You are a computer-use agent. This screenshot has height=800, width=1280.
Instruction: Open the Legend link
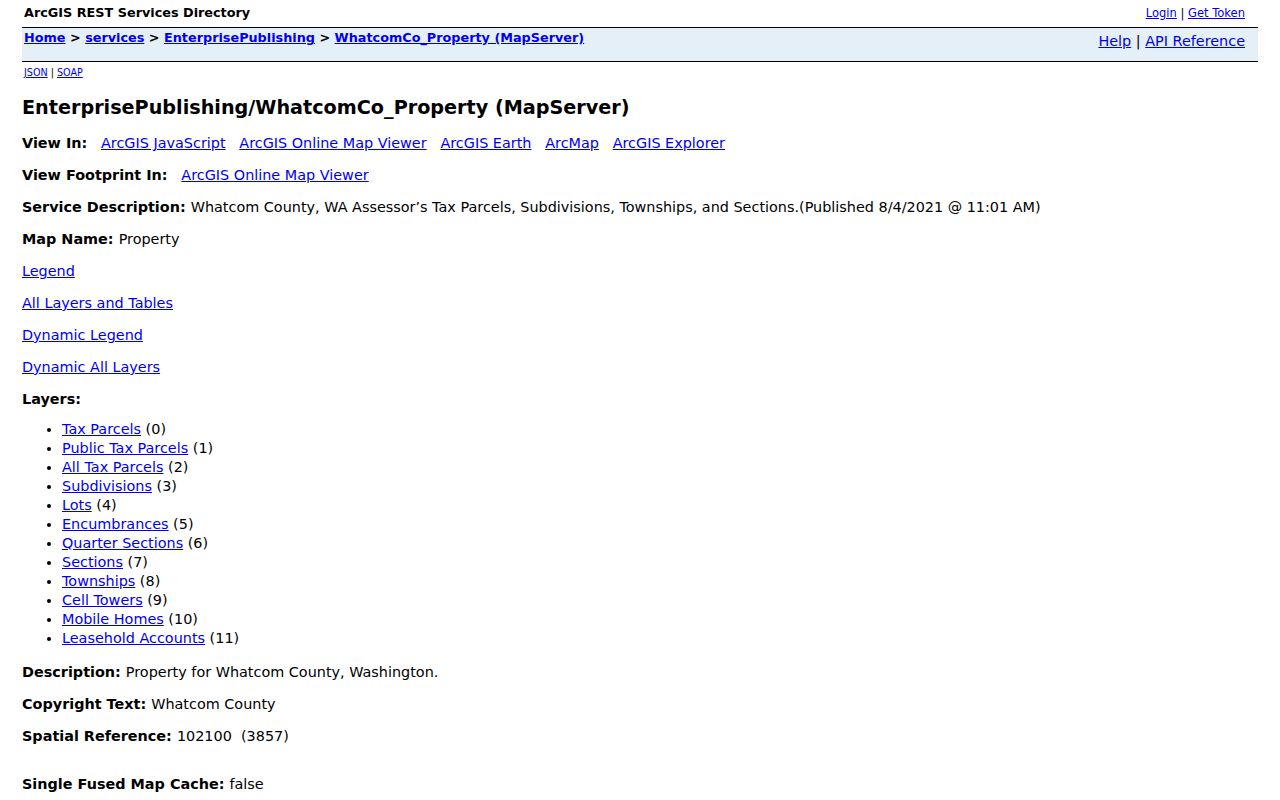(x=48, y=271)
